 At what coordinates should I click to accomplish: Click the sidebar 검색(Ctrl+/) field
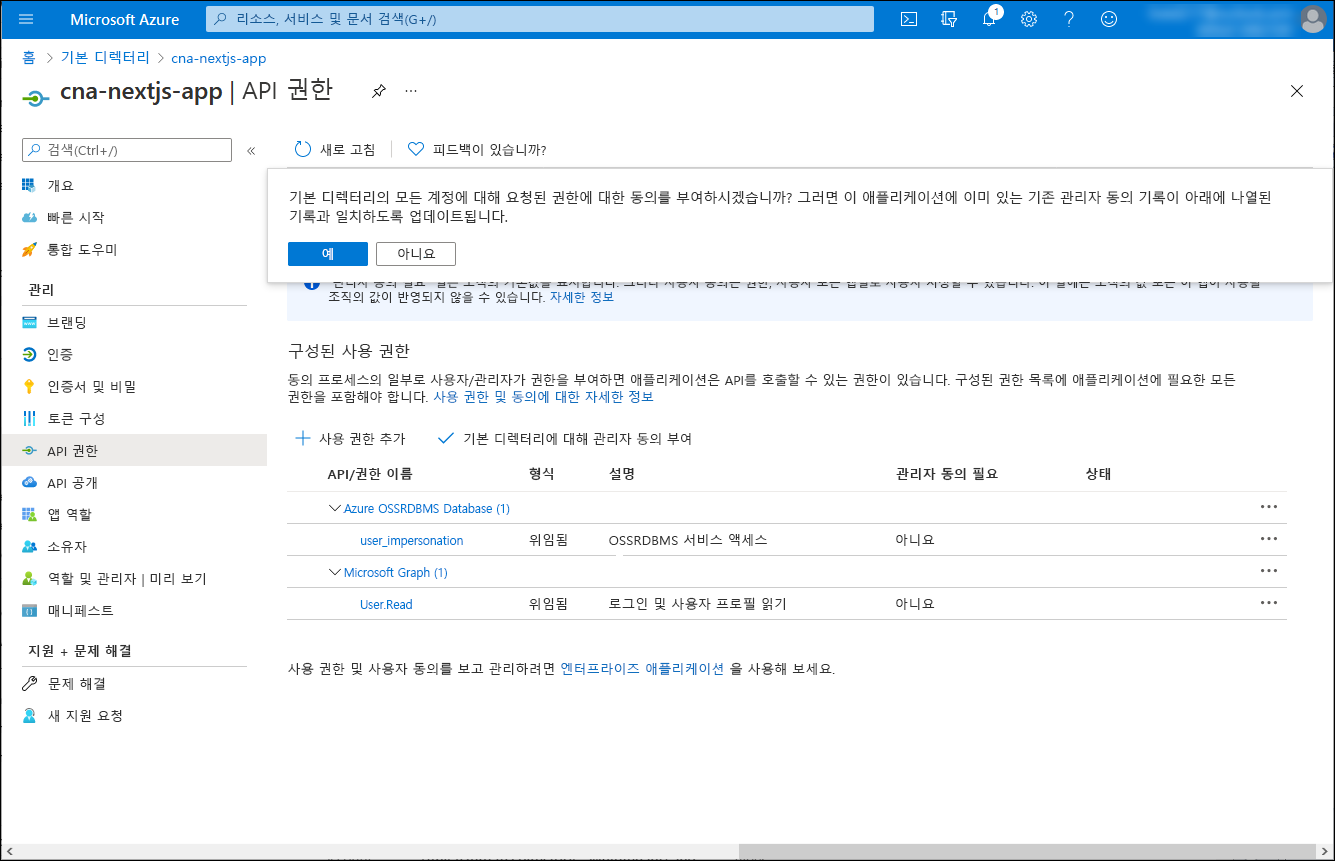click(x=127, y=150)
